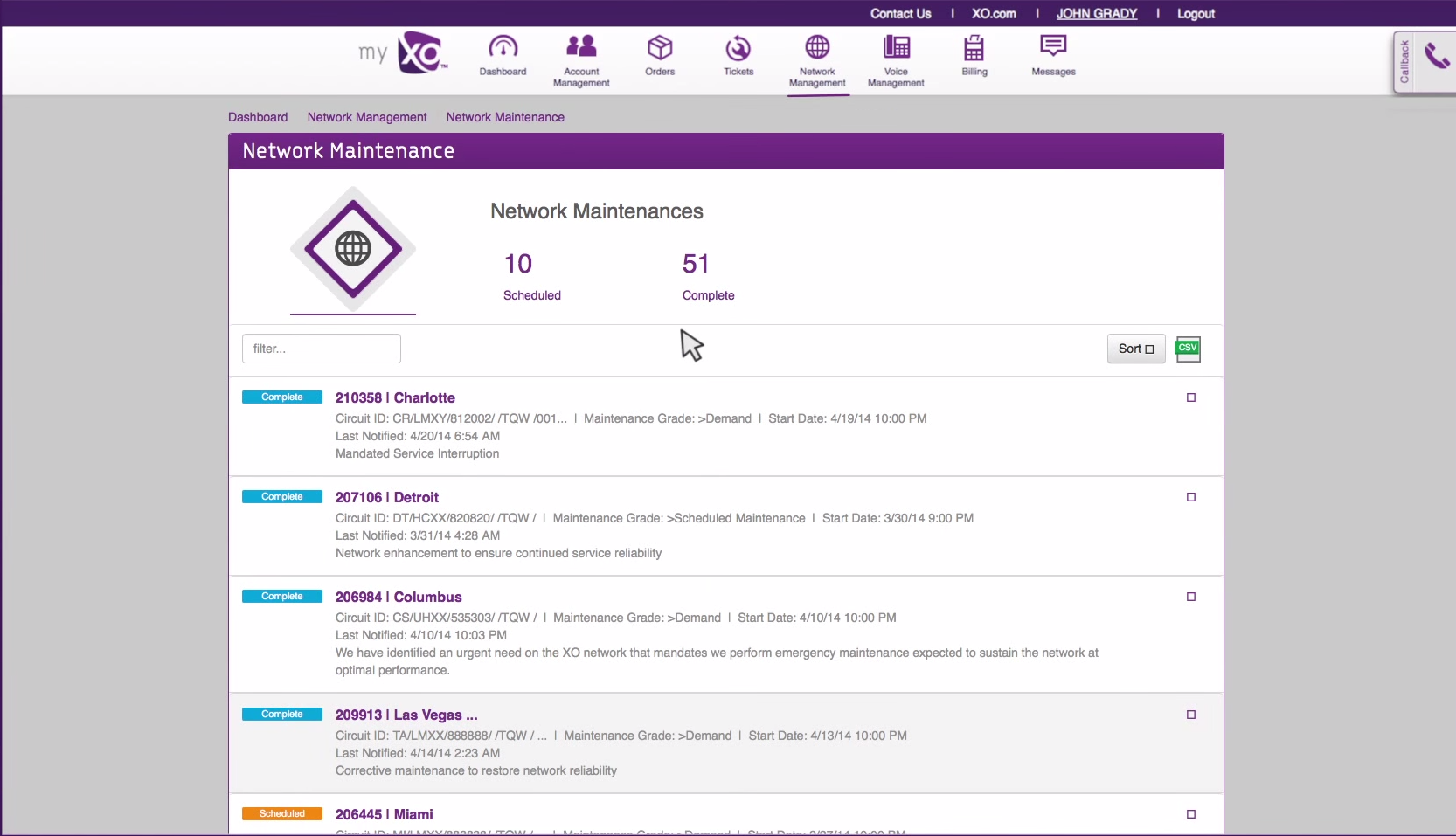1456x836 pixels.
Task: Click the purple 'Network Maintenance' panel title
Action: [348, 151]
